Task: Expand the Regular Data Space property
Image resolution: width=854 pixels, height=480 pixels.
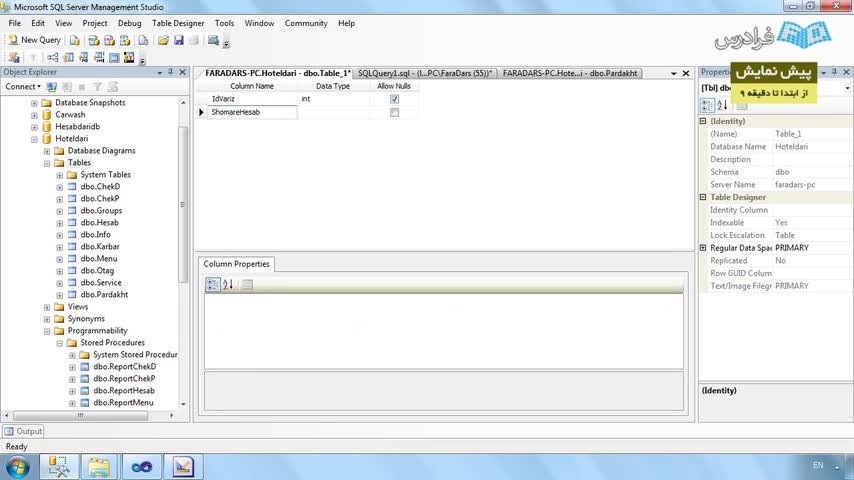Action: click(x=703, y=248)
